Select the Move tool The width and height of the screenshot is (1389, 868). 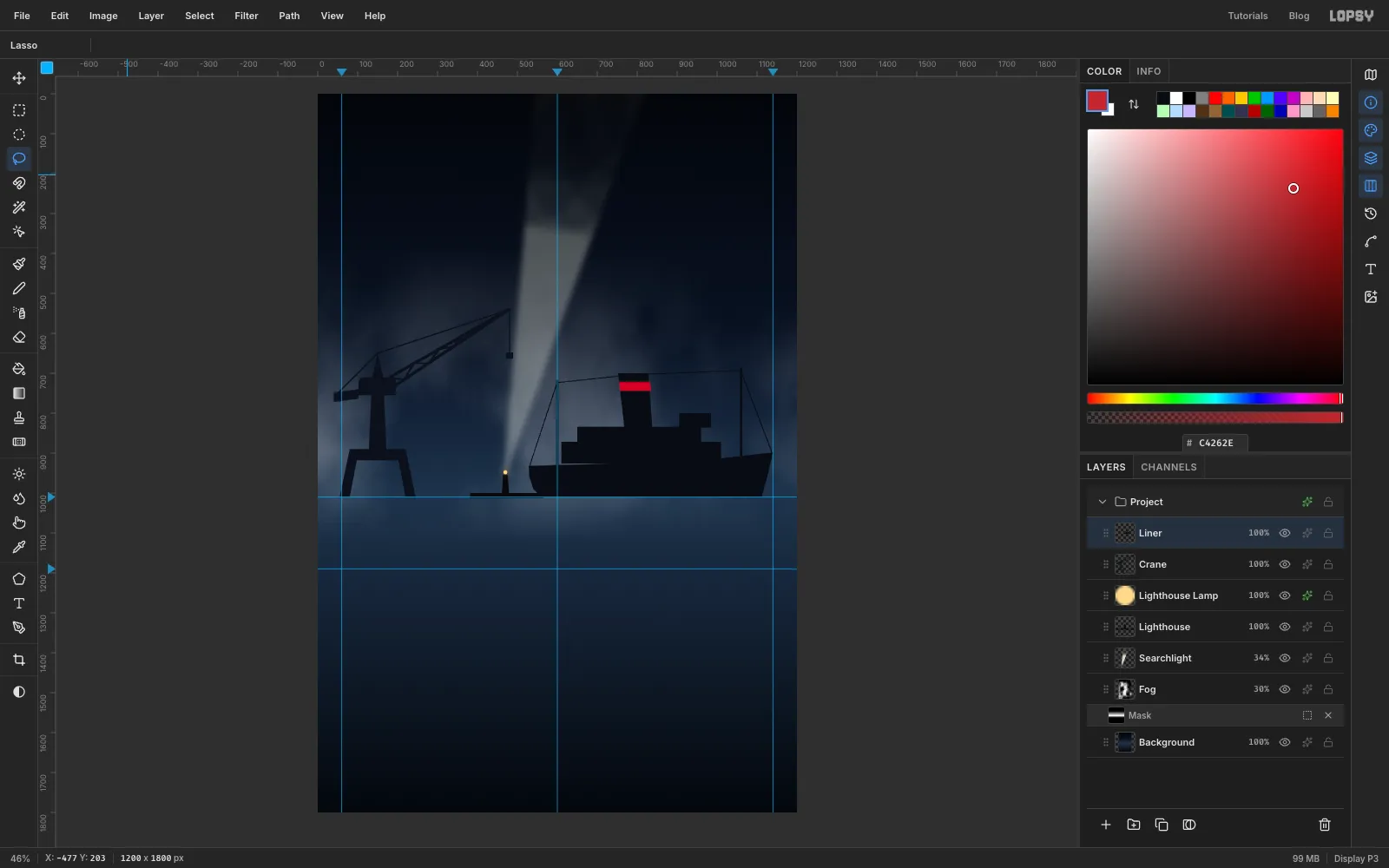click(19, 78)
